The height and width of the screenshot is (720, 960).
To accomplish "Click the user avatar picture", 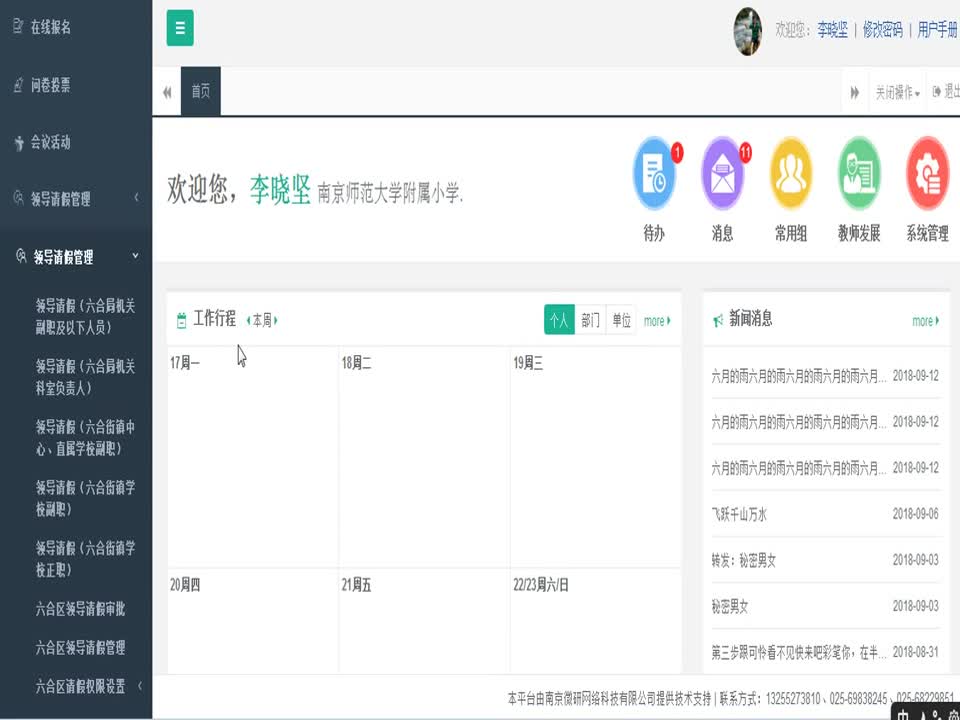I will pyautogui.click(x=748, y=30).
